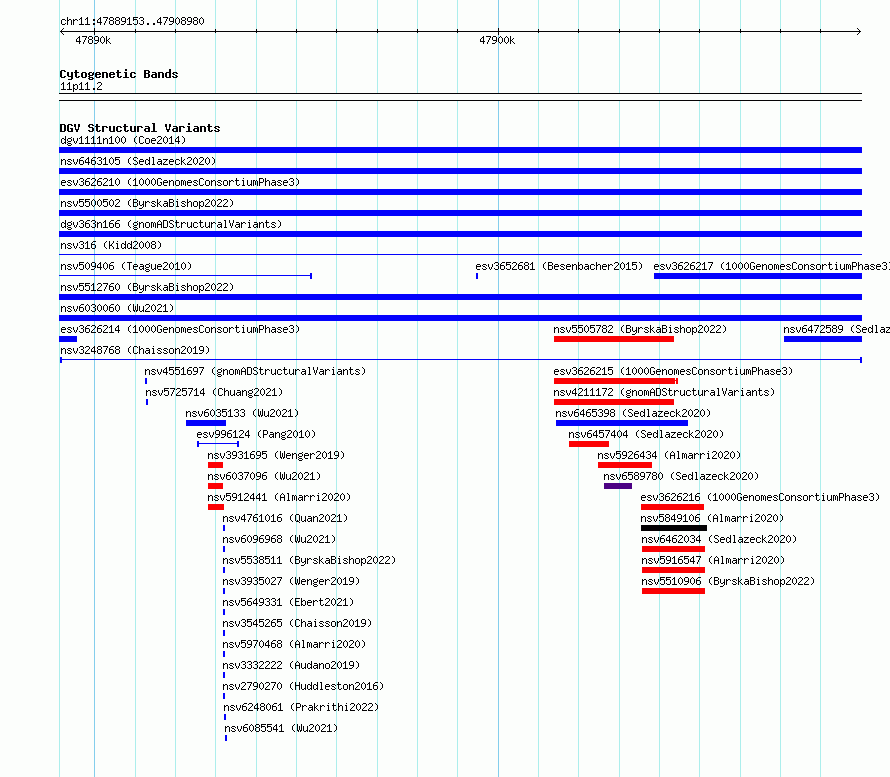This screenshot has width=890, height=777.
Task: Click the chr11:47889153..47908980 coordinates label
Action: pyautogui.click(x=132, y=21)
